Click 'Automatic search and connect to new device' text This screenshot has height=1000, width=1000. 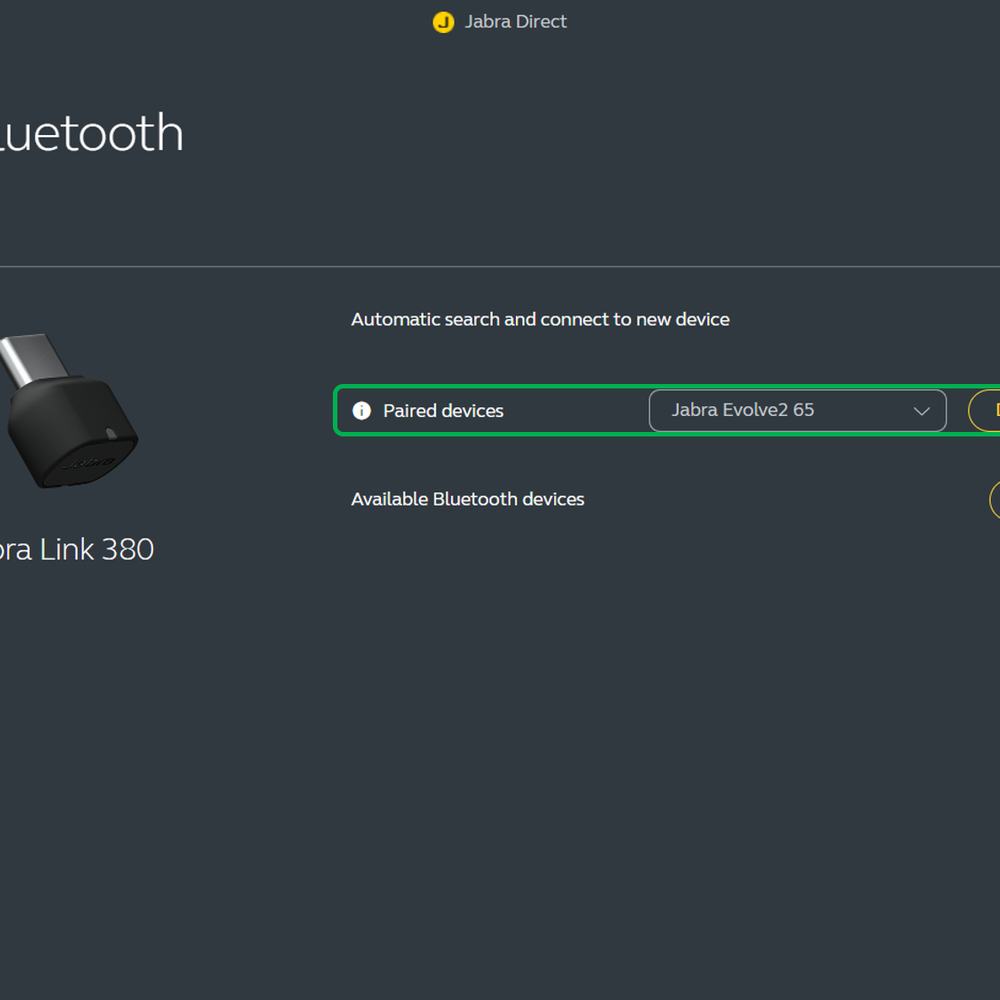pos(540,320)
